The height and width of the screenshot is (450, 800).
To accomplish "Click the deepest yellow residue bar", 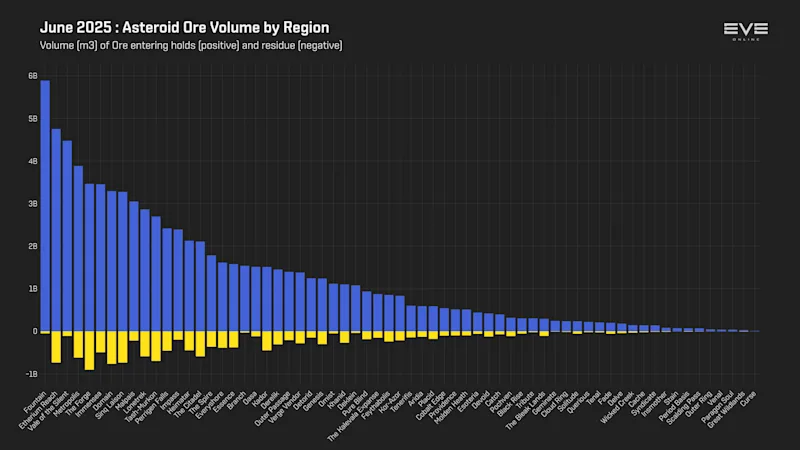I will (89, 351).
